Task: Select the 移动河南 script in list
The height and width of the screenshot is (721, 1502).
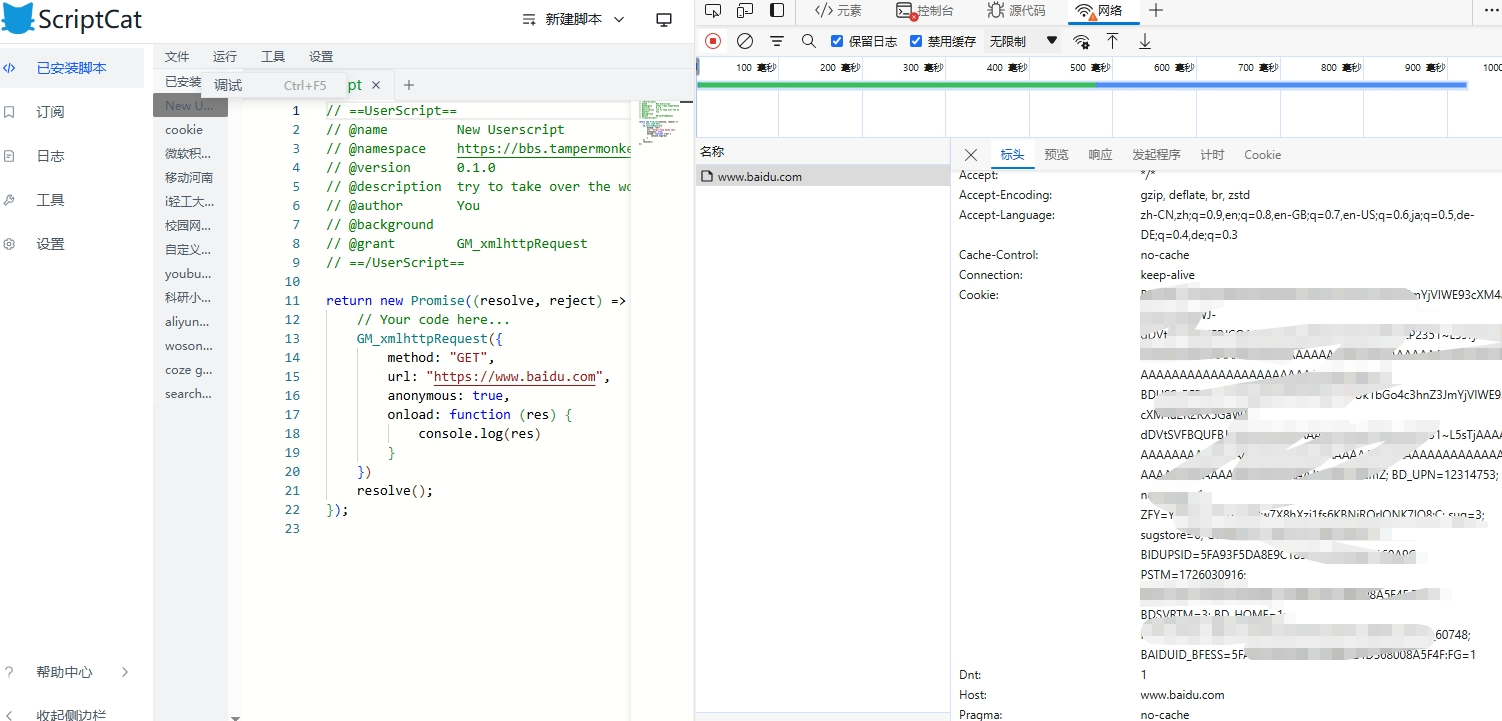Action: point(190,177)
